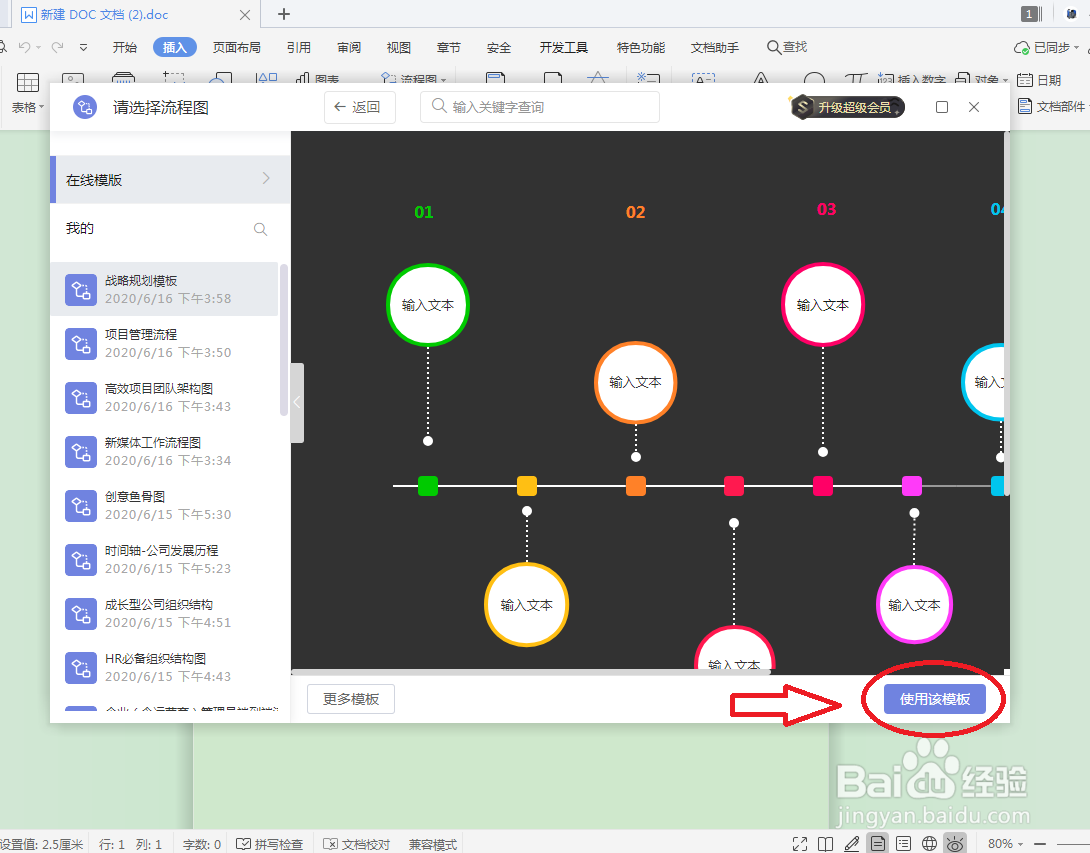Click the icon of 成长型公司组织结构 item
1090x853 pixels.
[x=81, y=614]
